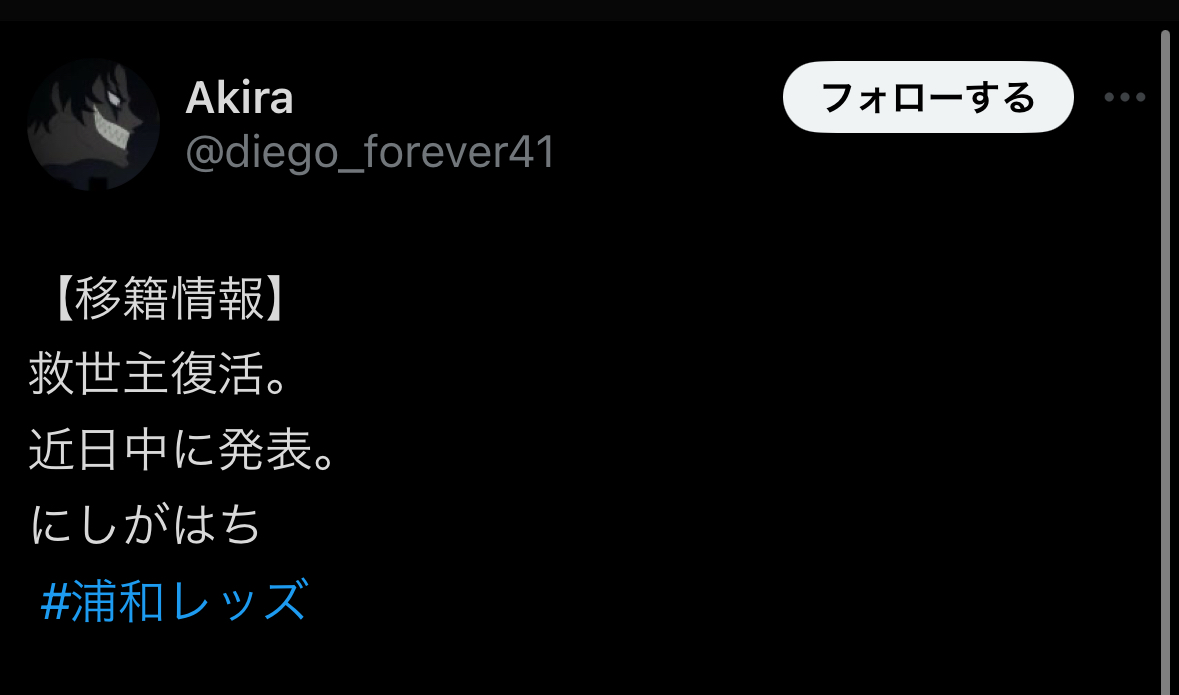Open the #浦和レッズ hashtag link
Image resolution: width=1179 pixels, height=695 pixels.
pyautogui.click(x=174, y=601)
